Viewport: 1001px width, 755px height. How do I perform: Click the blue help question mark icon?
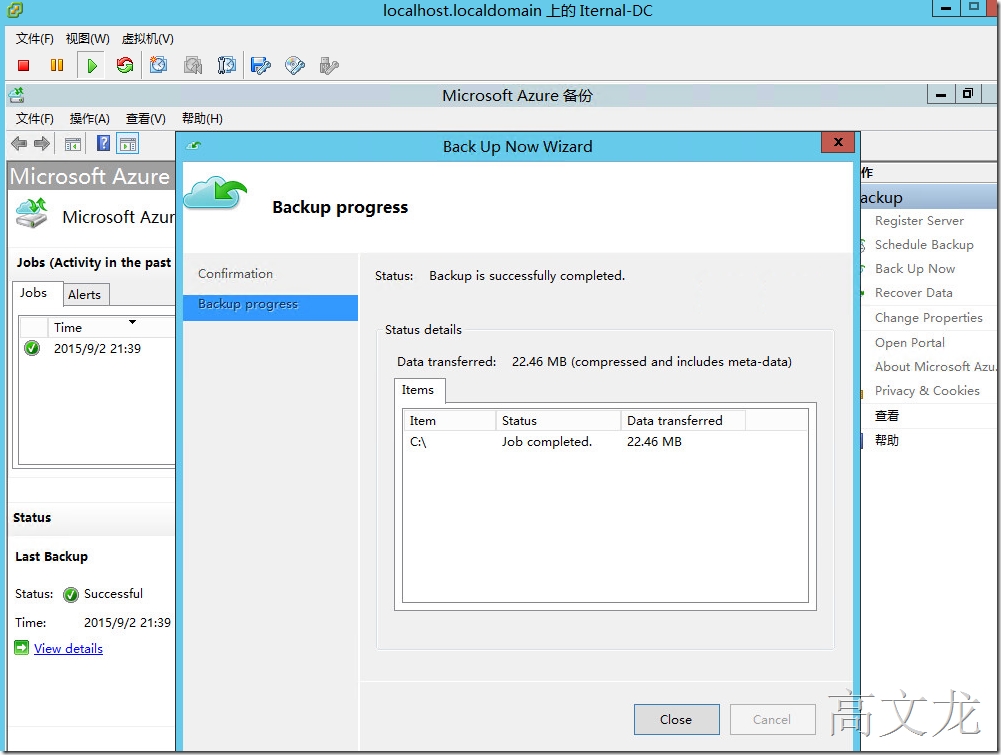(103, 143)
